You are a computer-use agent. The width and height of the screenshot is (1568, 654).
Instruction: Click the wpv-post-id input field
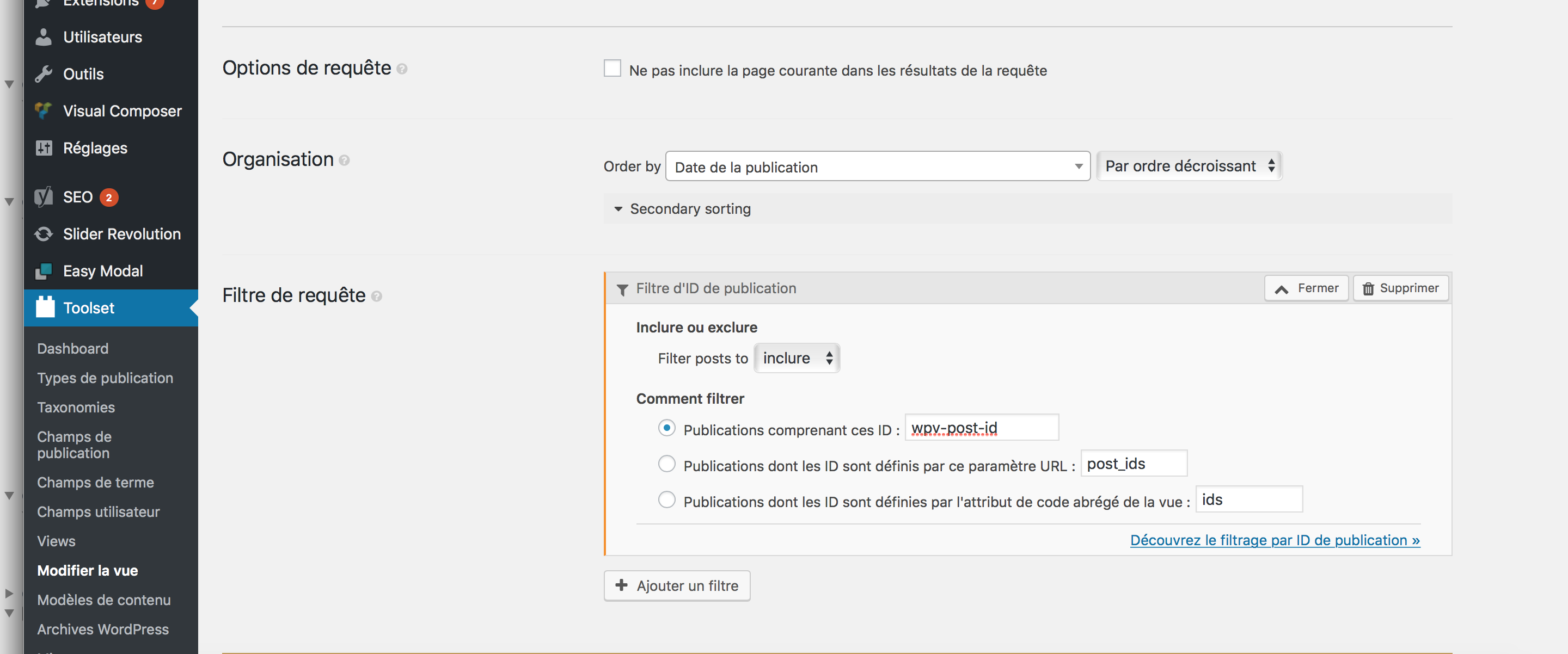click(981, 428)
